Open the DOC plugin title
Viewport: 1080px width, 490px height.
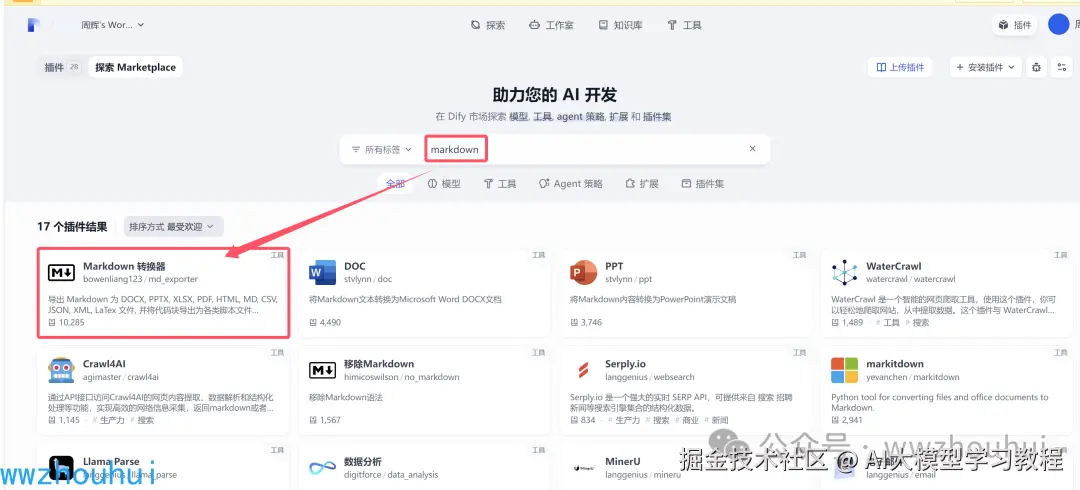[x=355, y=267]
